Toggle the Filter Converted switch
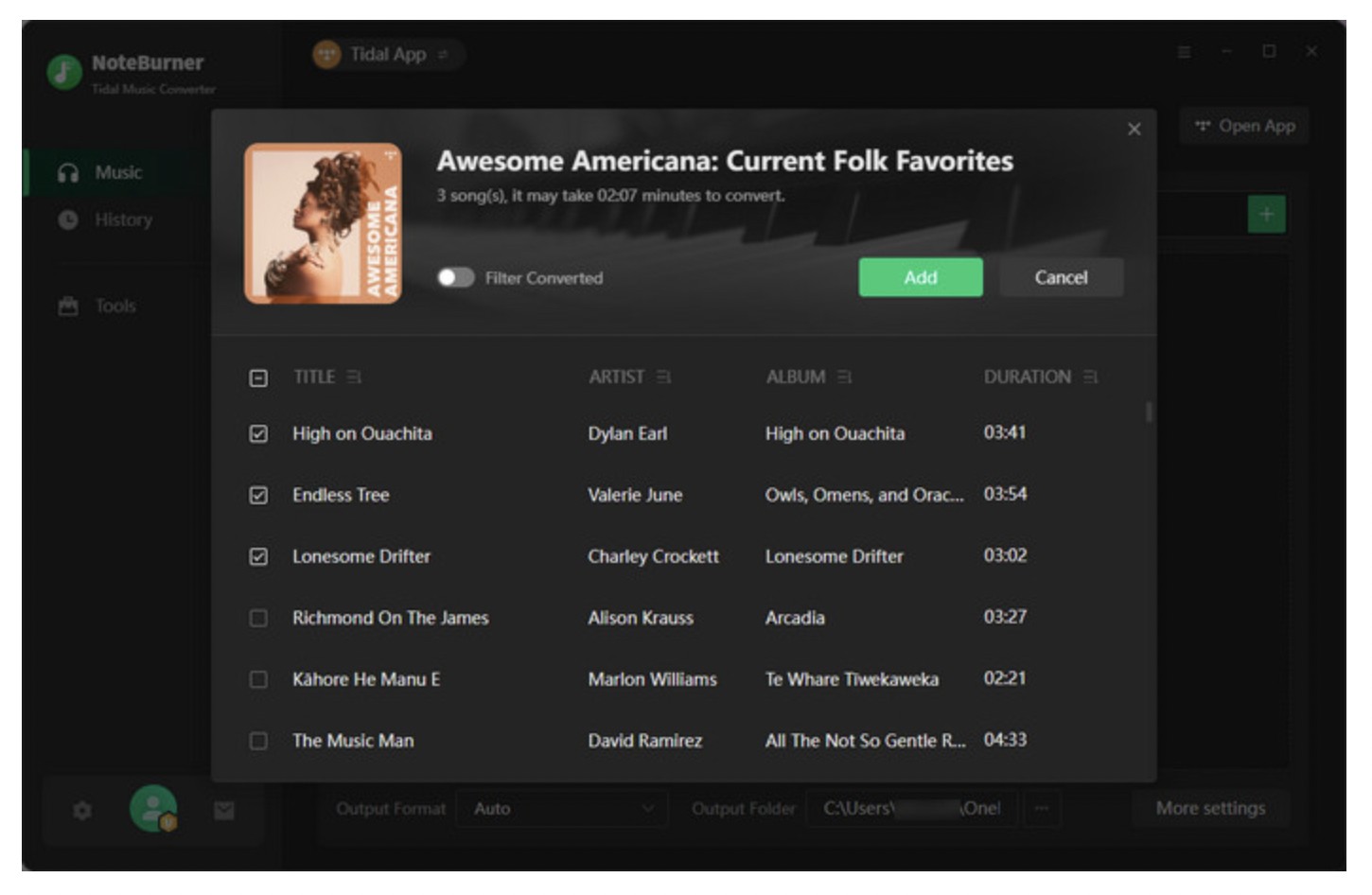This screenshot has height=895, width=1372. click(x=455, y=277)
